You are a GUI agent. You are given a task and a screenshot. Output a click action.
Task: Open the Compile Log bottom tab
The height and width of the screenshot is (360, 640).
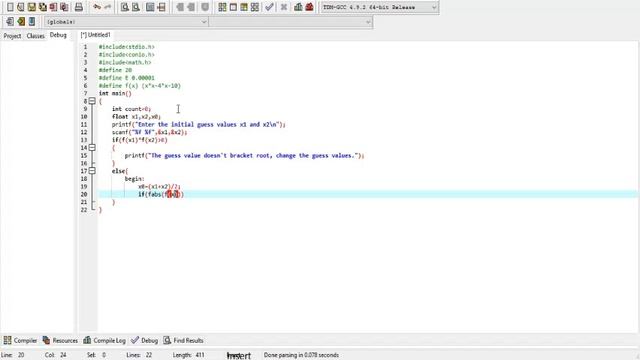pyautogui.click(x=104, y=340)
